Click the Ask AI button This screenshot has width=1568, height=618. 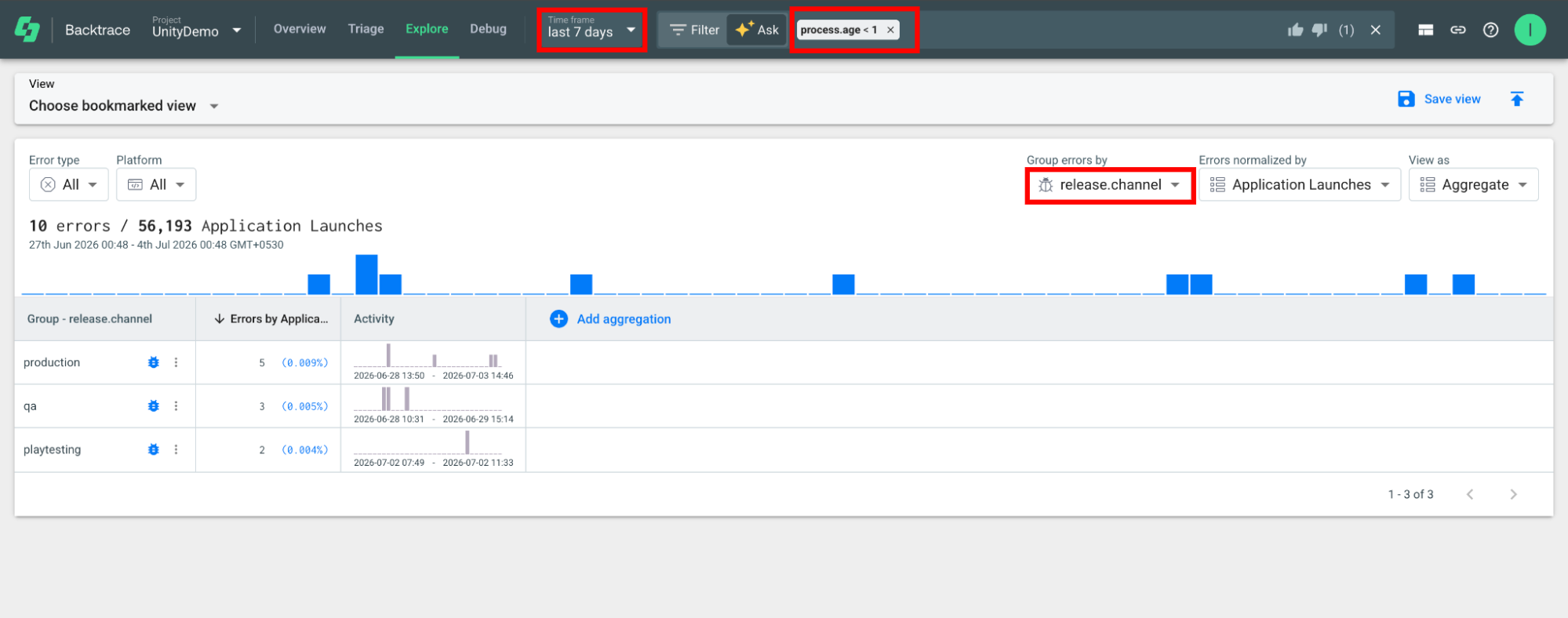pyautogui.click(x=757, y=30)
